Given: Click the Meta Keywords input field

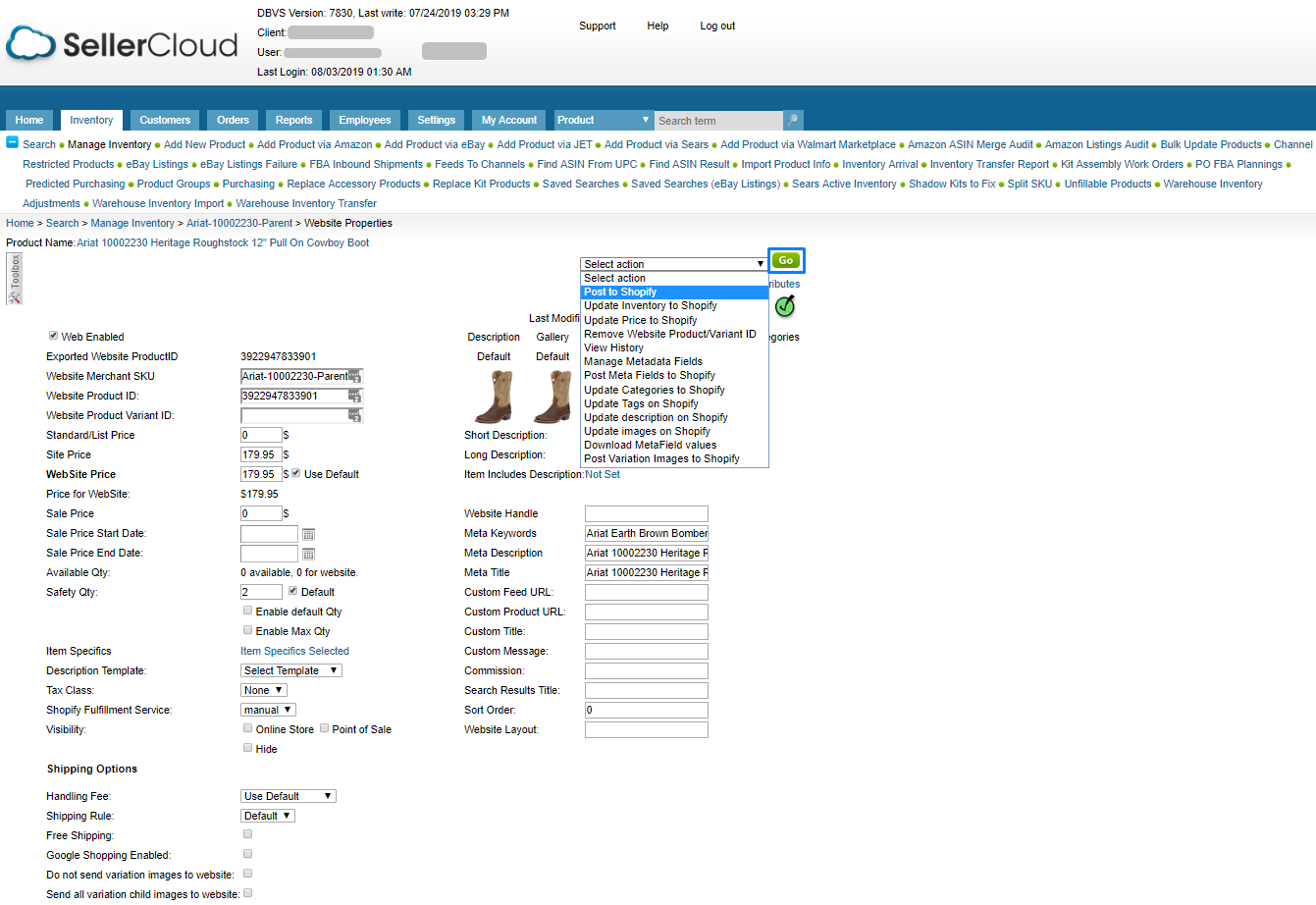Looking at the screenshot, I should pos(647,533).
